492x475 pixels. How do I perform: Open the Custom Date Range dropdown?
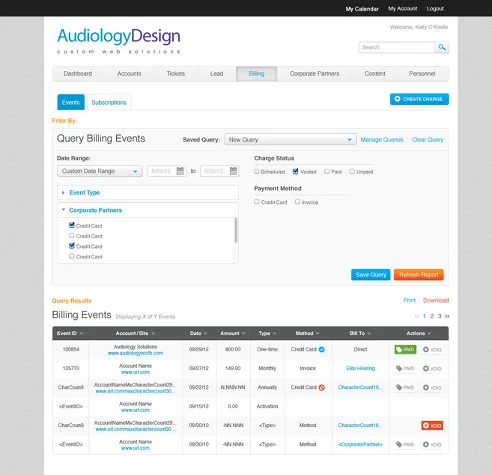(x=100, y=171)
